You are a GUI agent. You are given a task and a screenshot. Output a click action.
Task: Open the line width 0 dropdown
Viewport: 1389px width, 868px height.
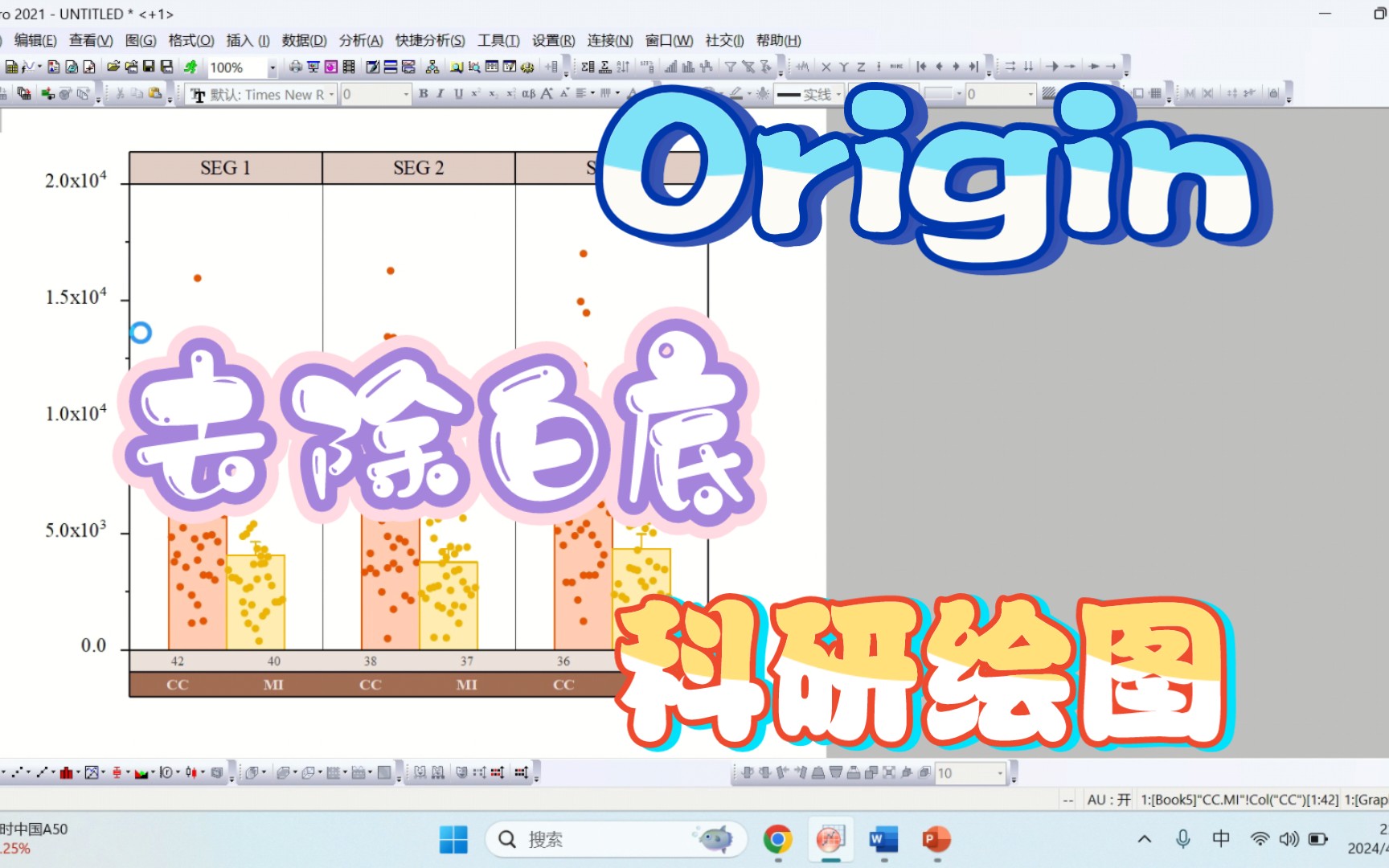tap(1030, 94)
